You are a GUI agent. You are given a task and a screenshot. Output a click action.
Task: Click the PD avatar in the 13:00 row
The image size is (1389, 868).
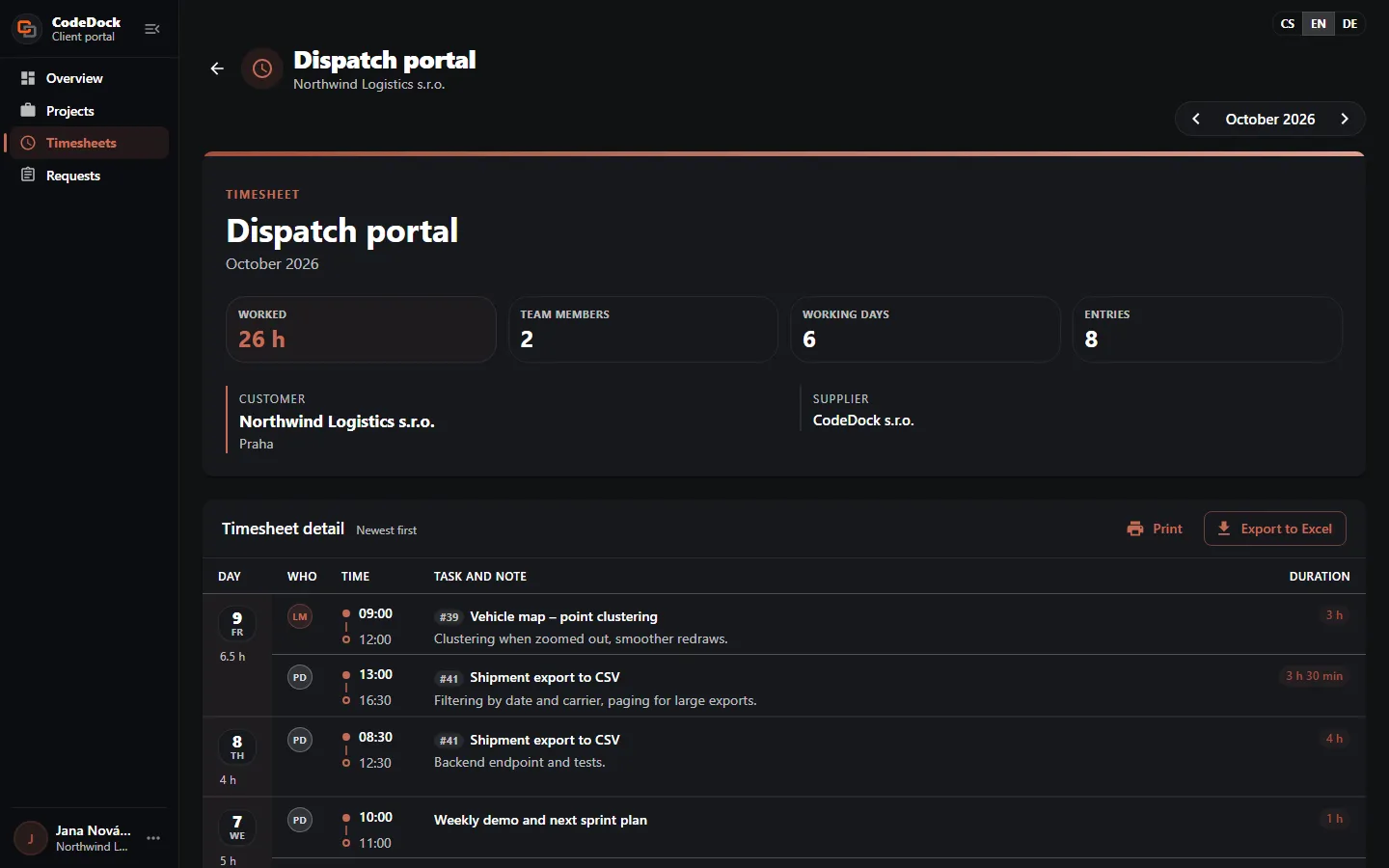[300, 677]
